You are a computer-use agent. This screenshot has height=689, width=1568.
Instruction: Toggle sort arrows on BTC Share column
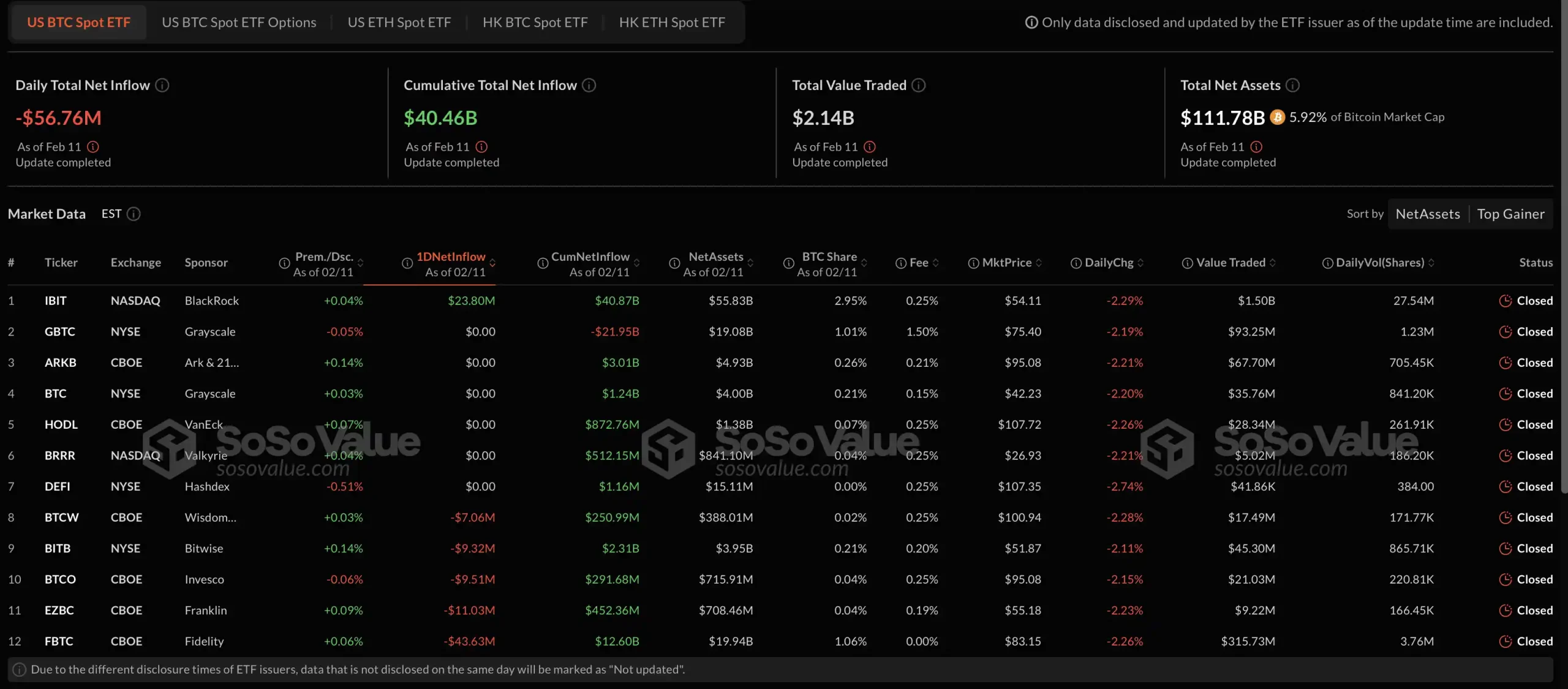864,263
